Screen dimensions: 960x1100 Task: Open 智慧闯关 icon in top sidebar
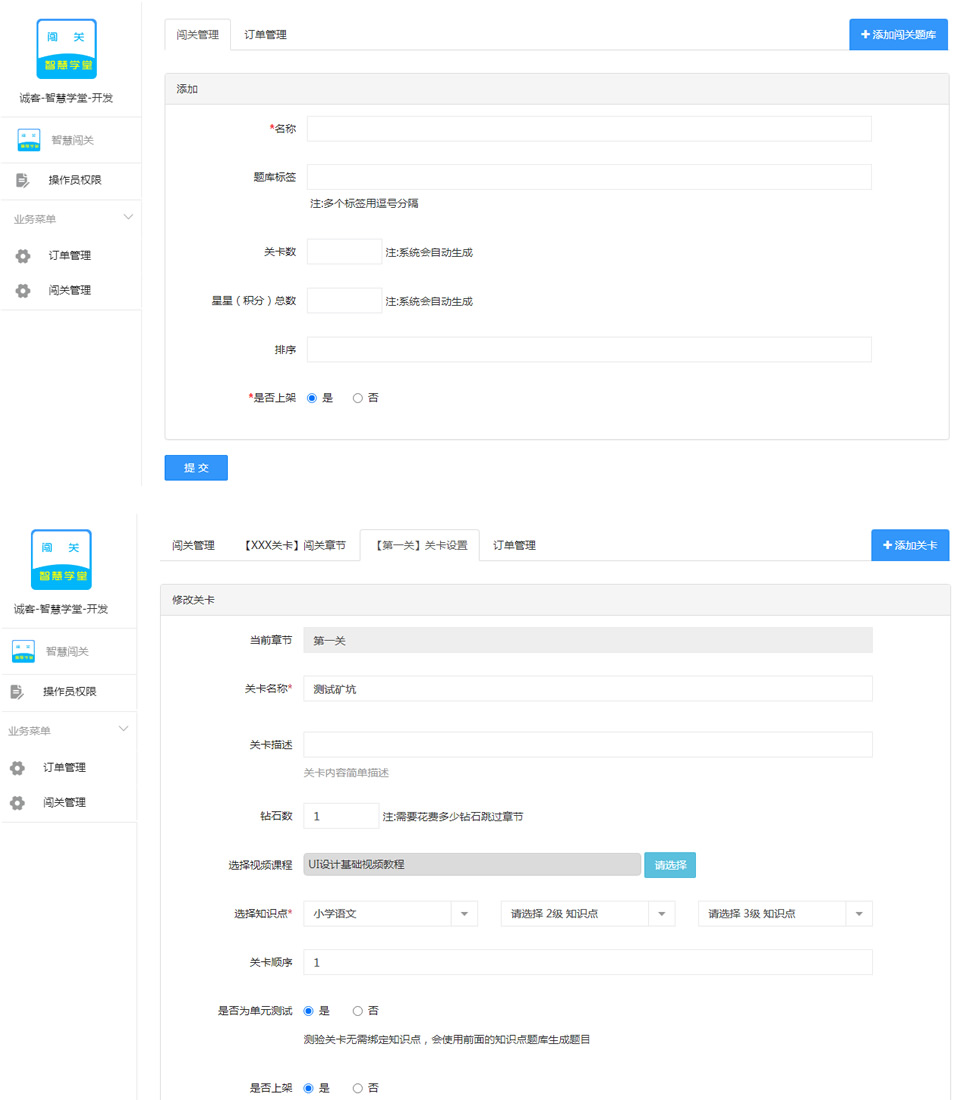coord(29,140)
